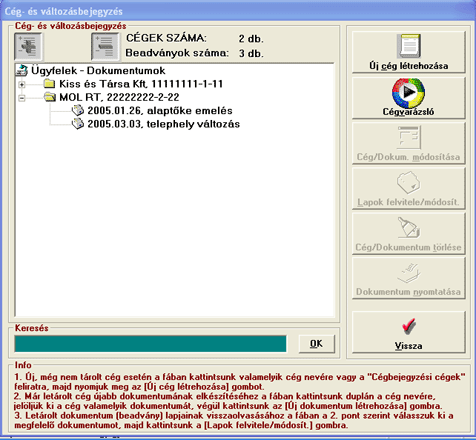The height and width of the screenshot is (440, 476).
Task: Click the teal Keresés search field
Action: coord(150,344)
